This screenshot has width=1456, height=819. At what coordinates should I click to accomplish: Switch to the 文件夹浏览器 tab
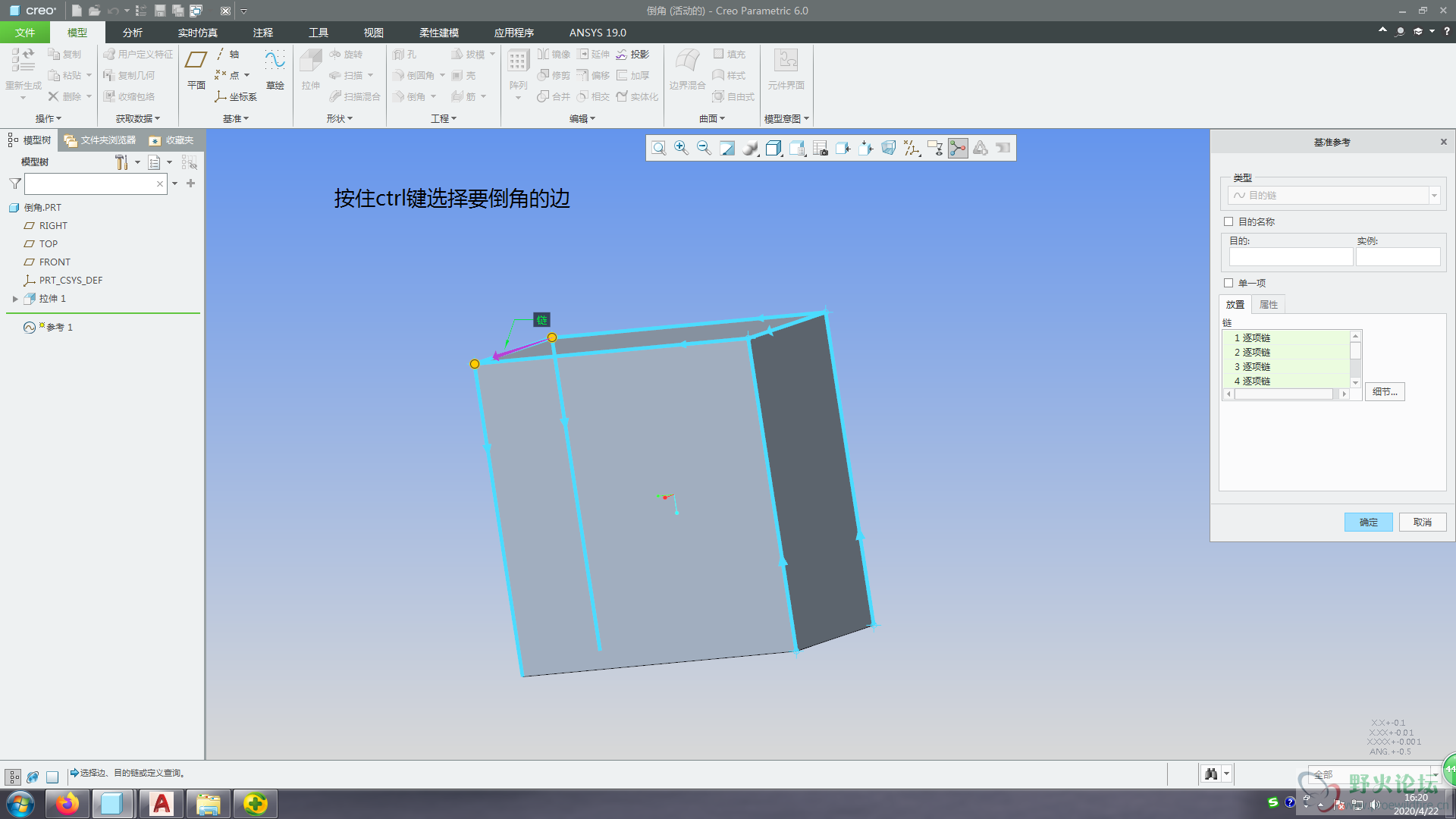tap(100, 140)
